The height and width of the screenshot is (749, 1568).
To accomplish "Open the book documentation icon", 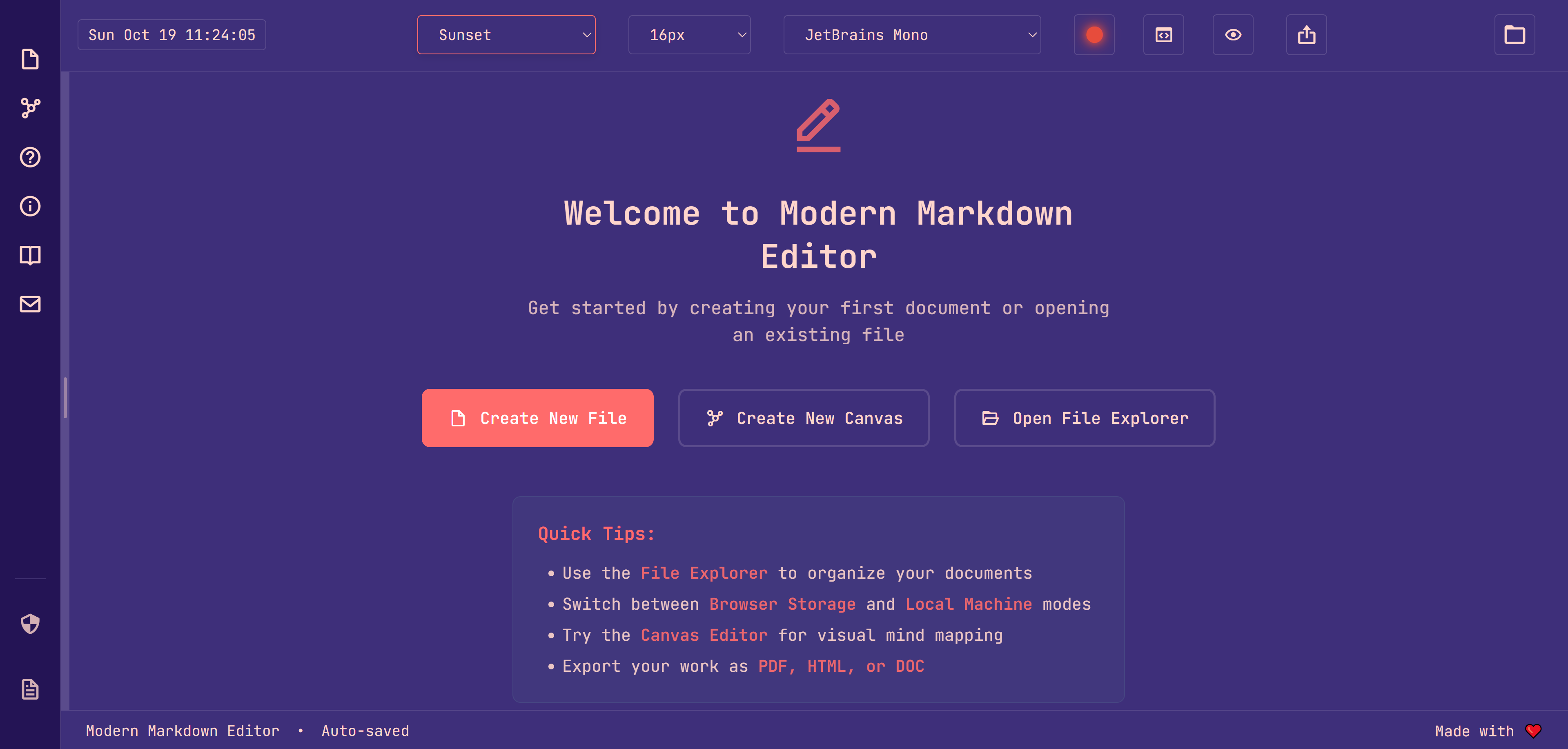I will pyautogui.click(x=30, y=255).
